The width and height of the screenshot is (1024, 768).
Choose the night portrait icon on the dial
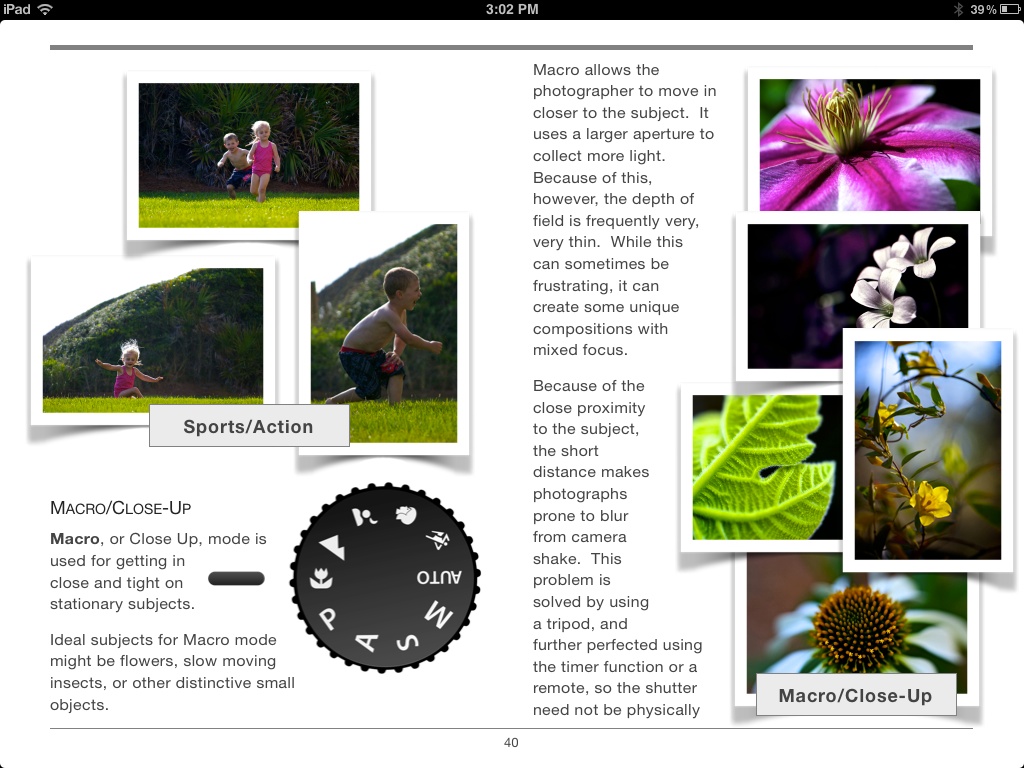tap(364, 517)
